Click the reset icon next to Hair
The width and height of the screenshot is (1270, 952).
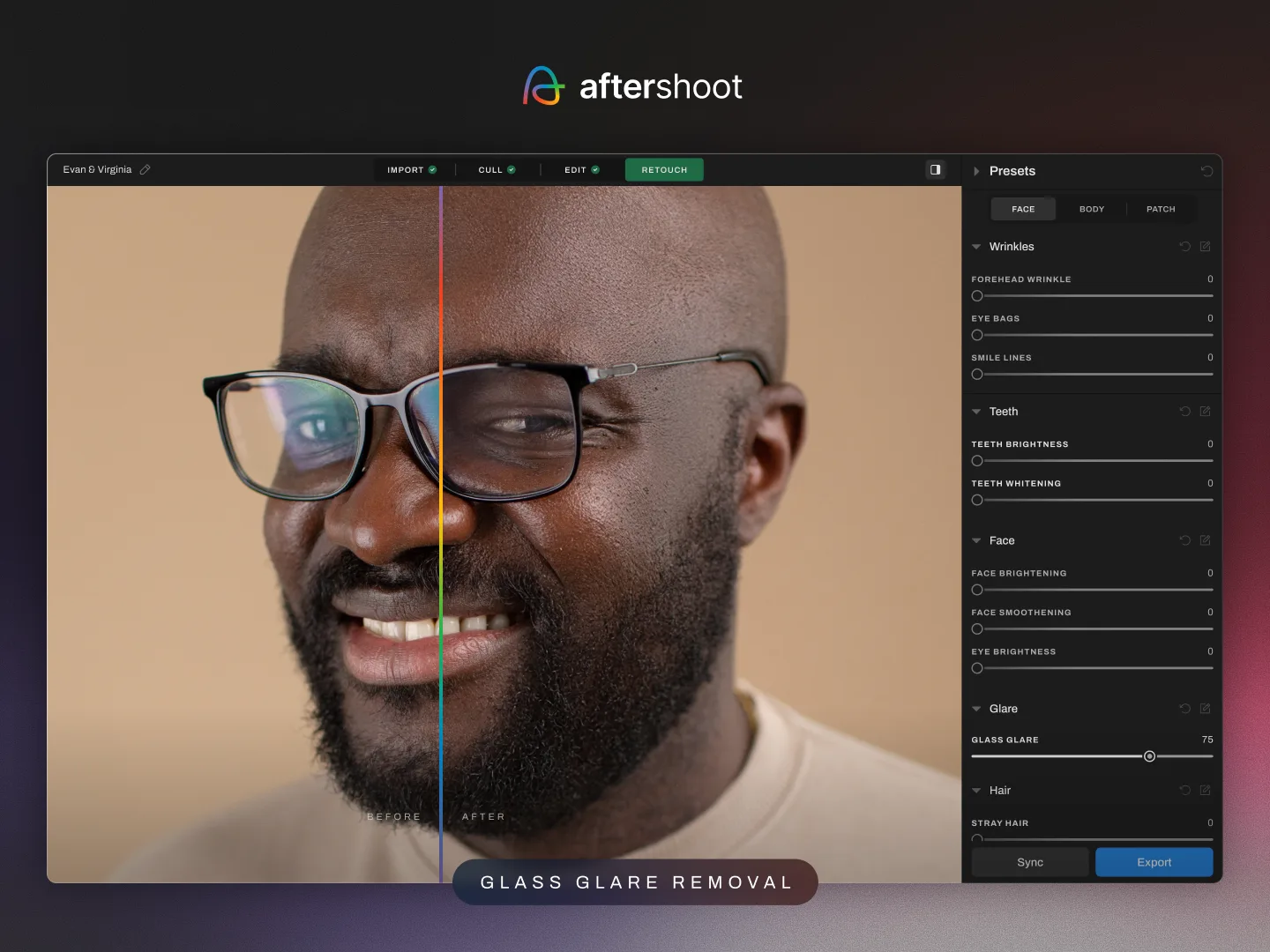[1185, 791]
